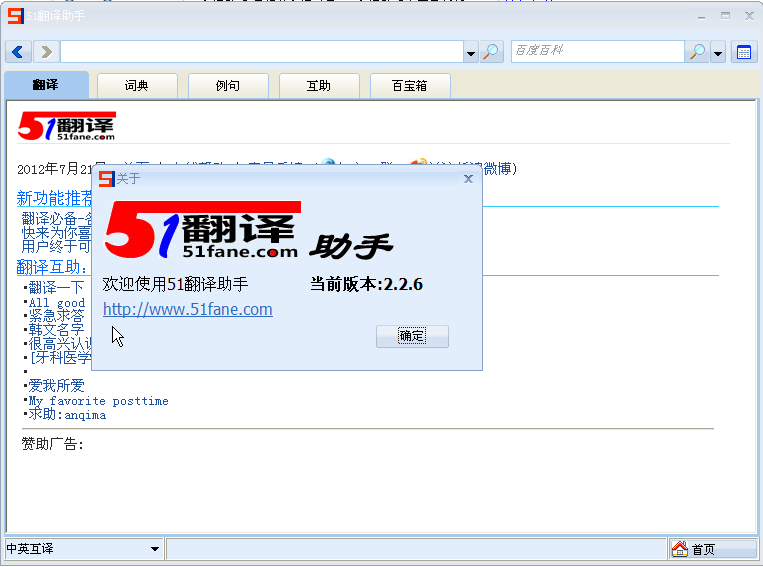This screenshot has width=763, height=567.
Task: Click the Baidu Baike magnifier search icon
Action: (x=697, y=52)
